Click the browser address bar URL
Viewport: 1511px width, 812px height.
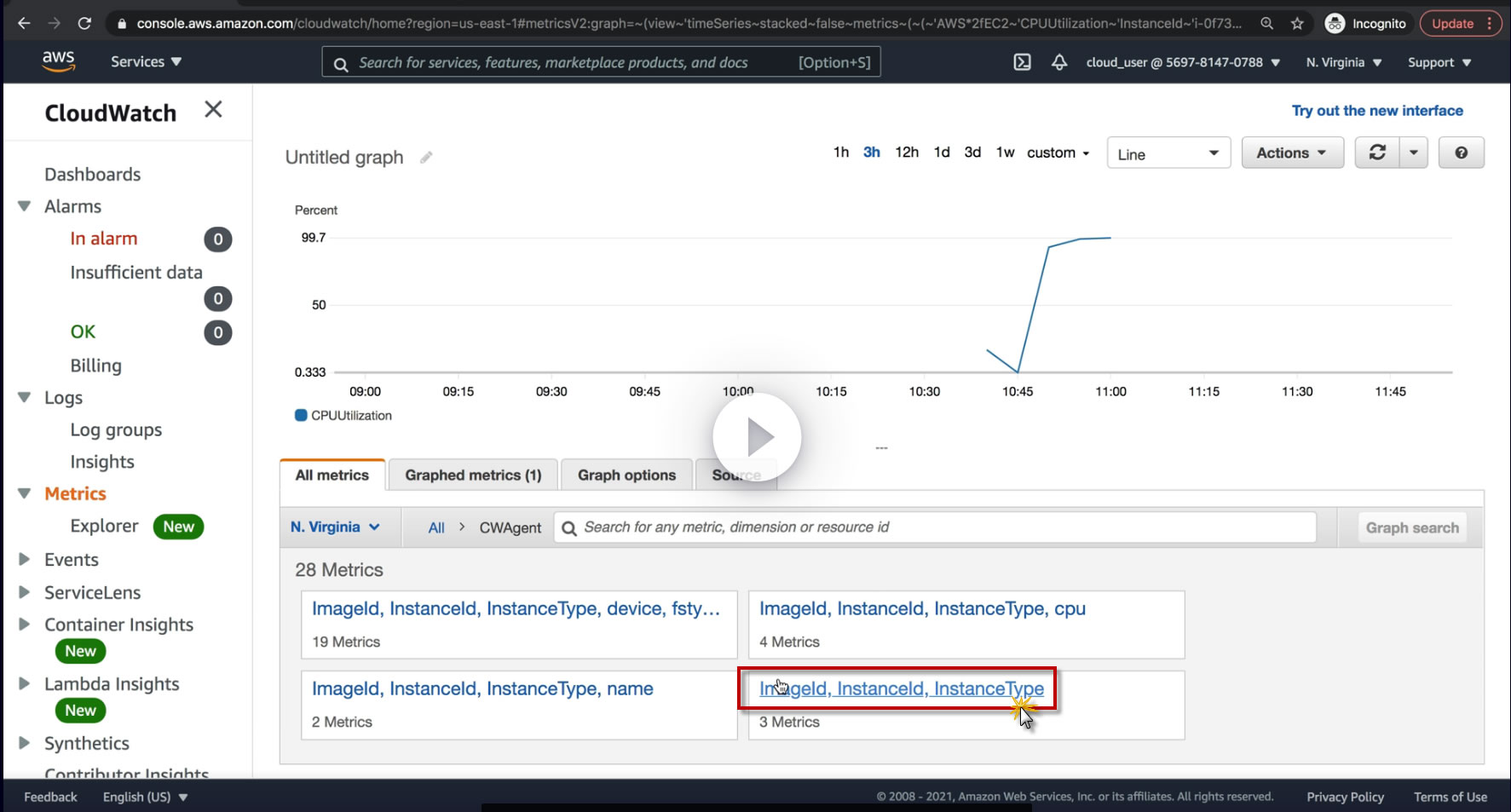pyautogui.click(x=689, y=23)
